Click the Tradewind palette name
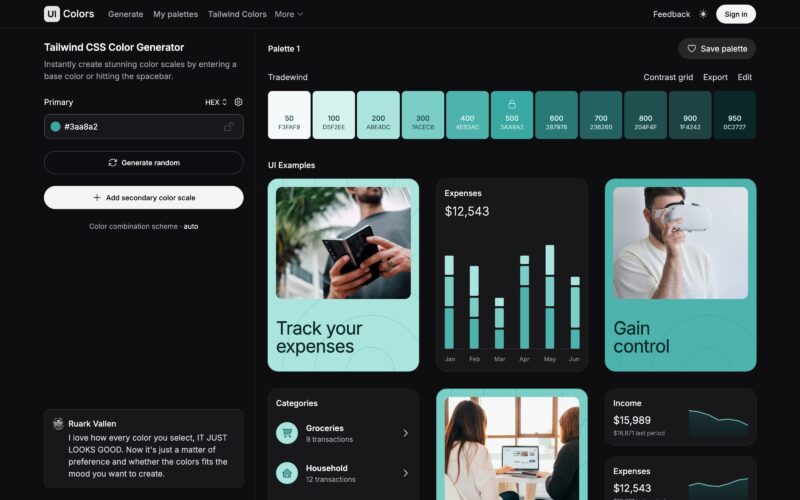 [288, 77]
